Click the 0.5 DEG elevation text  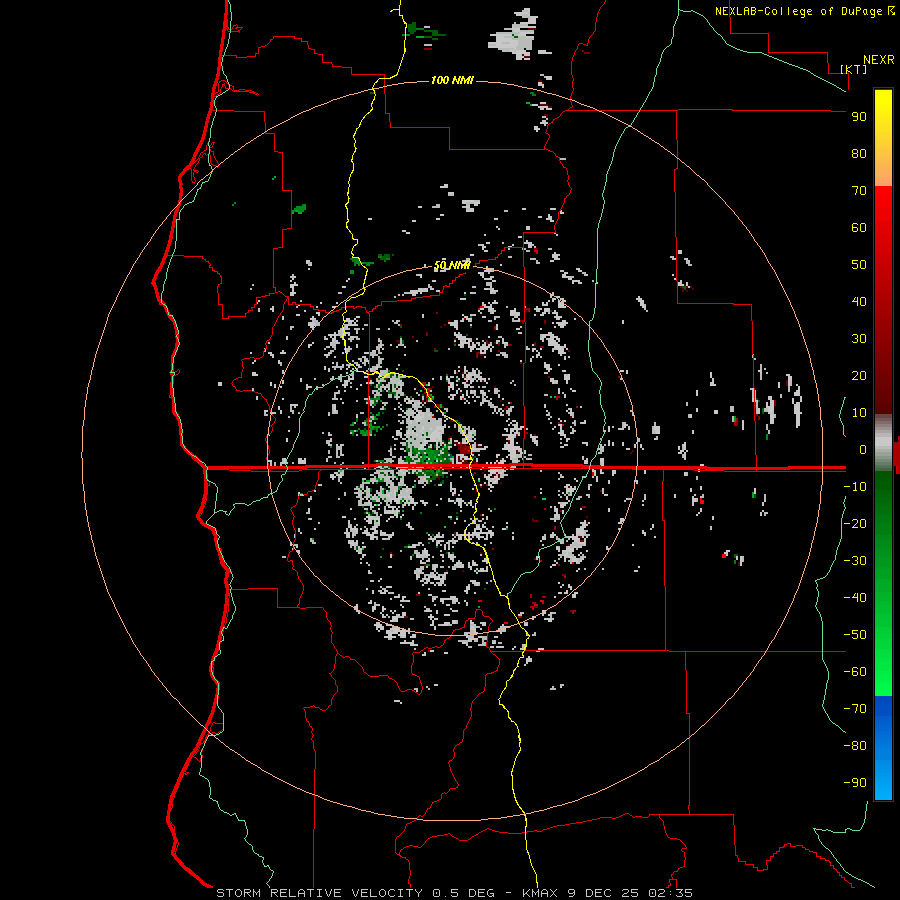[x=463, y=893]
